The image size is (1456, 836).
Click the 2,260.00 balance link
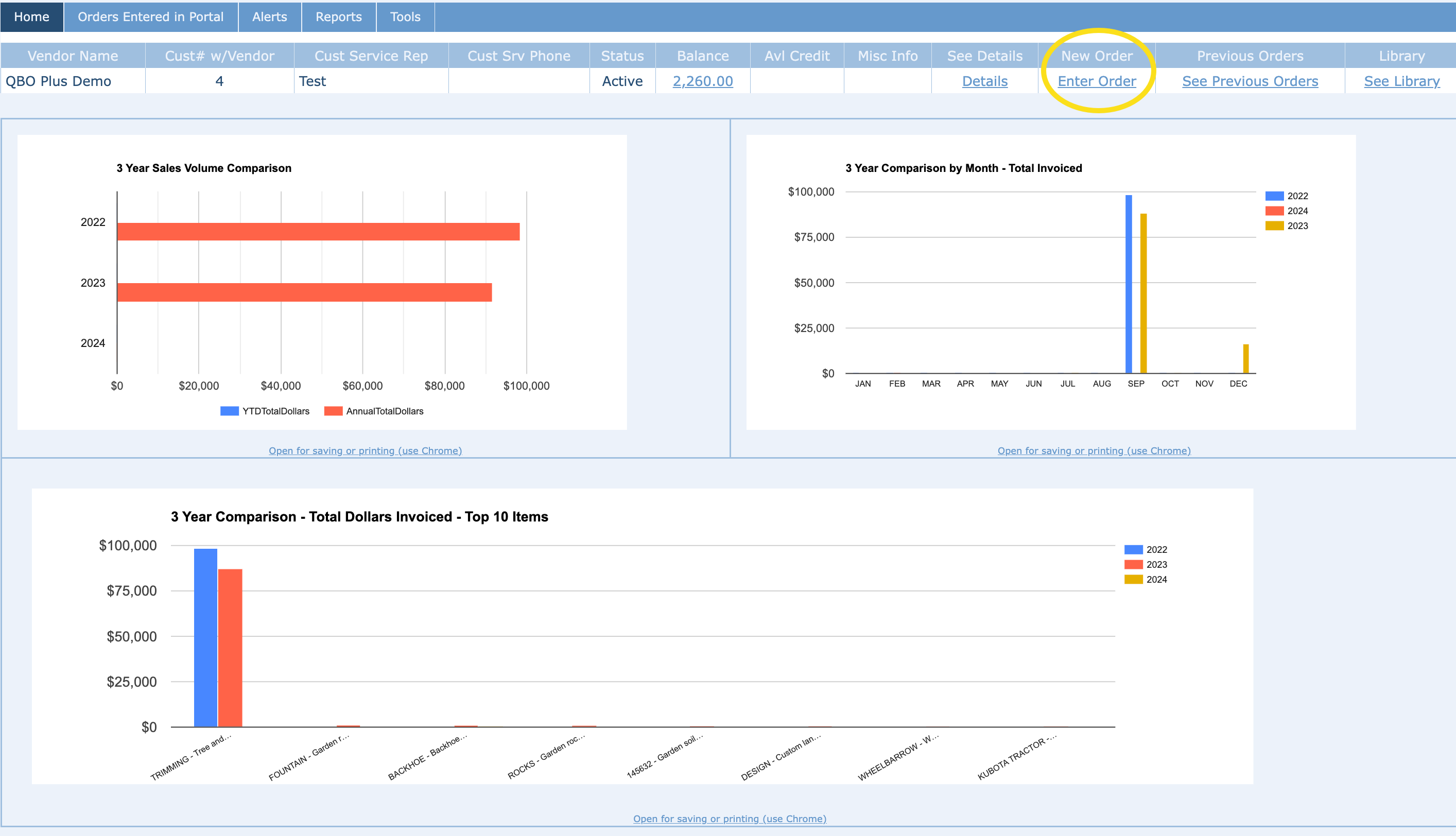[x=702, y=81]
